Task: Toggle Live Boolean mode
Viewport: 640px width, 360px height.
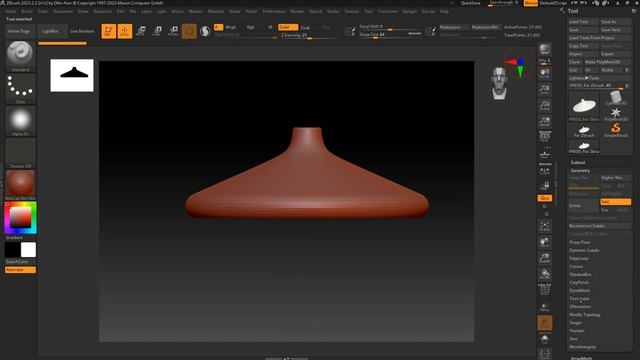Action: point(82,31)
